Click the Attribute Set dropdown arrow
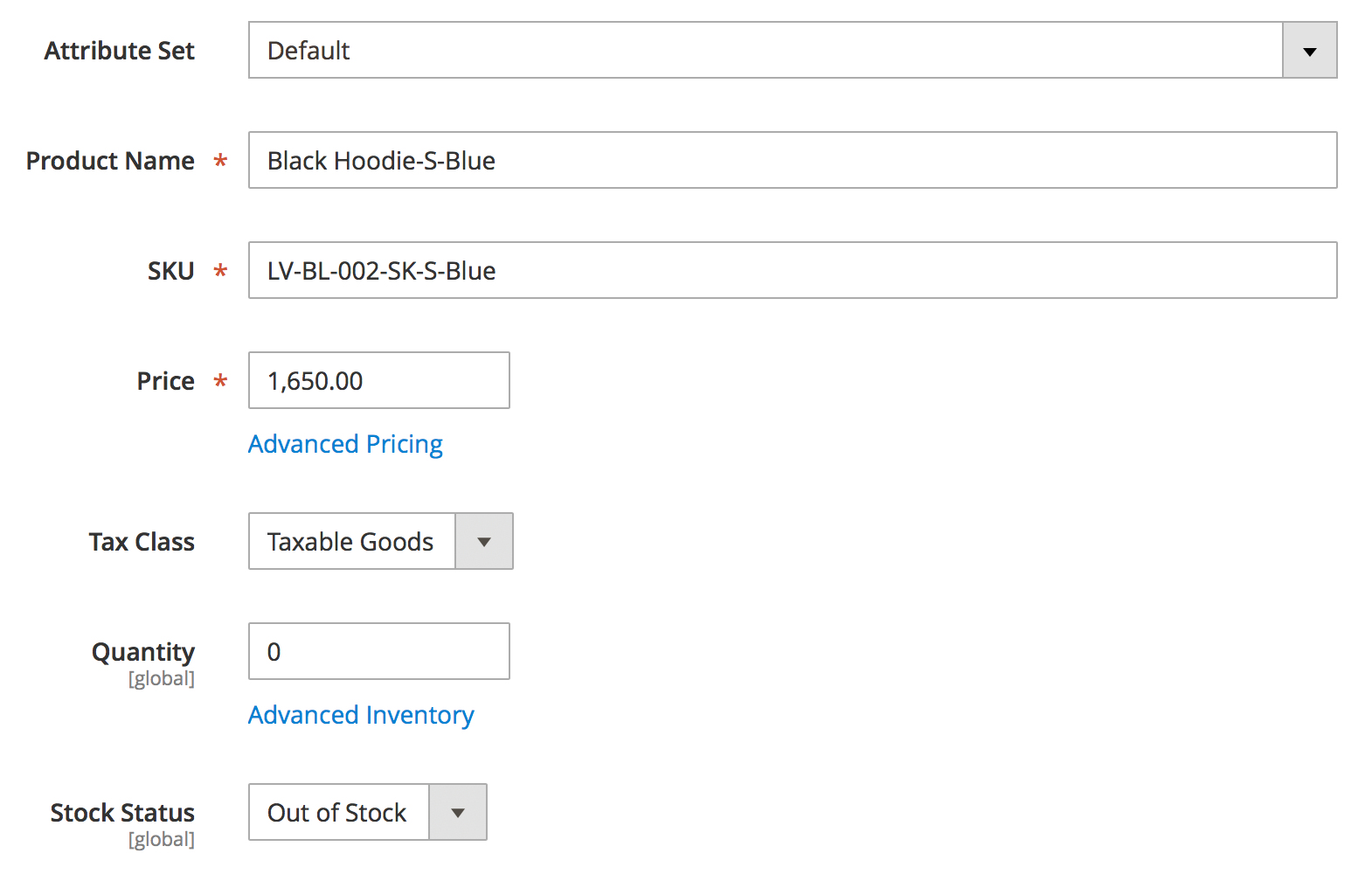This screenshot has height=874, width=1372. coord(1309,51)
